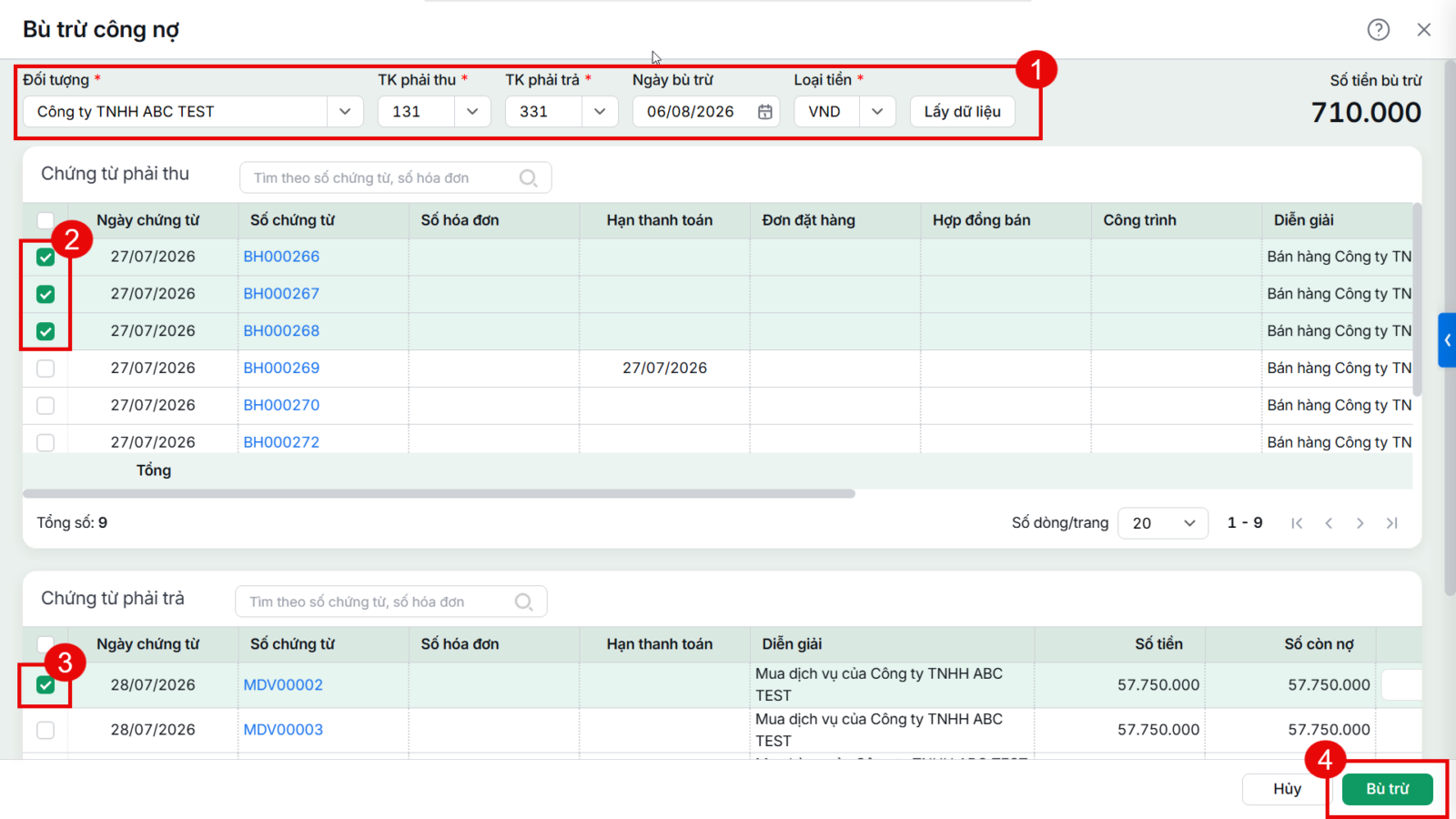Go to next page of receivables list

point(1360,523)
